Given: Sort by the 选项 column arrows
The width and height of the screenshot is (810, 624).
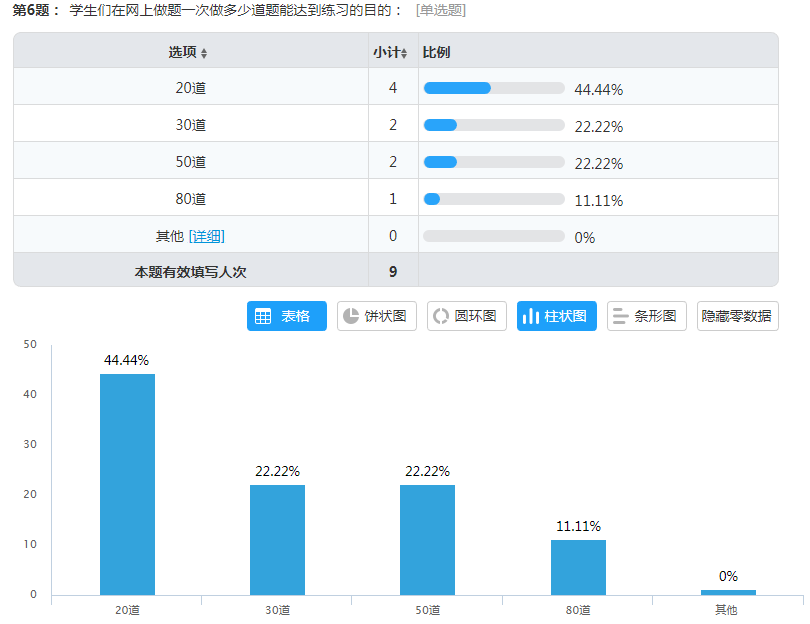Looking at the screenshot, I should pyautogui.click(x=204, y=53).
